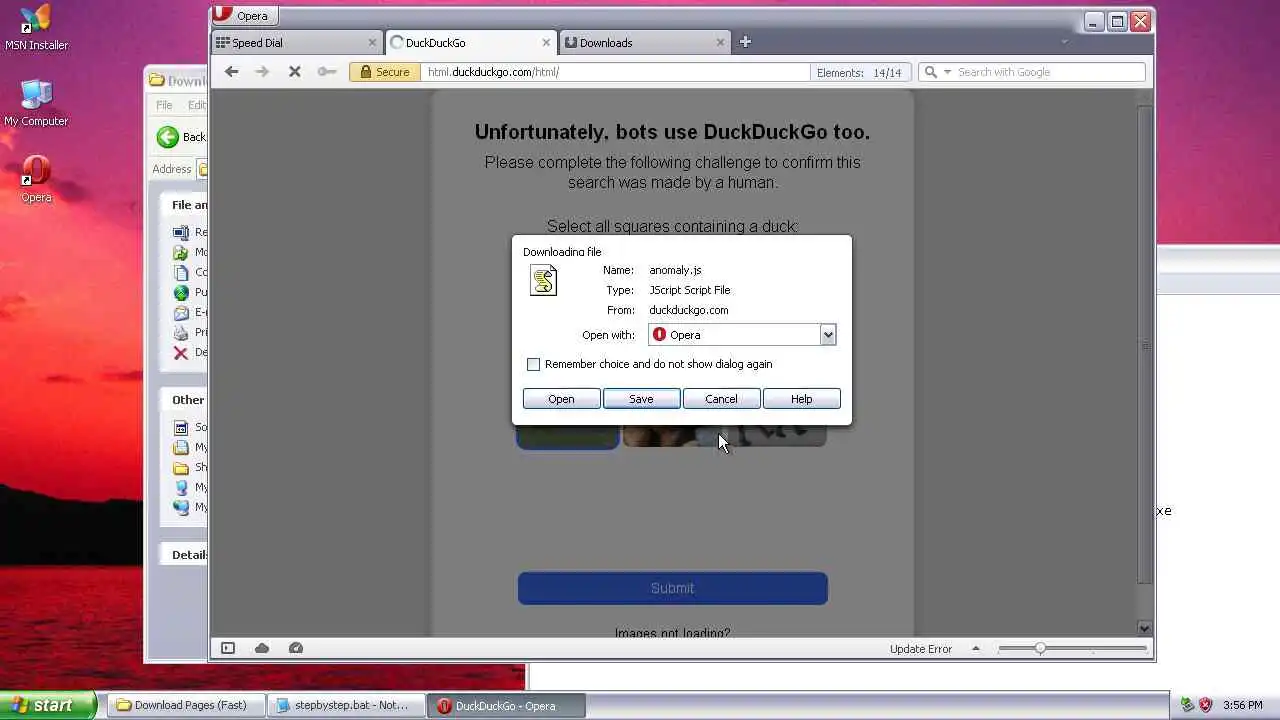Open the My Computer desktop icon
The height and width of the screenshot is (720, 1280).
click(36, 103)
